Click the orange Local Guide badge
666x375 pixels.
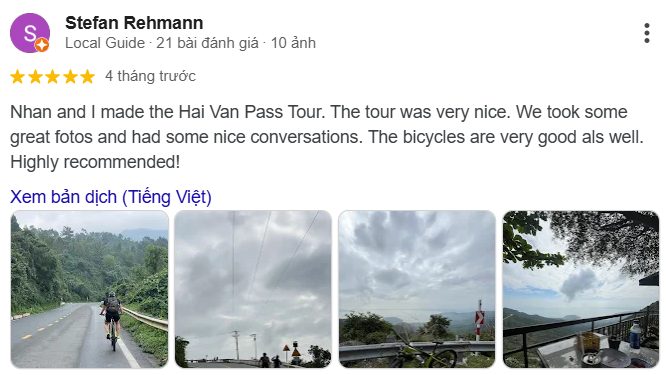point(42,45)
